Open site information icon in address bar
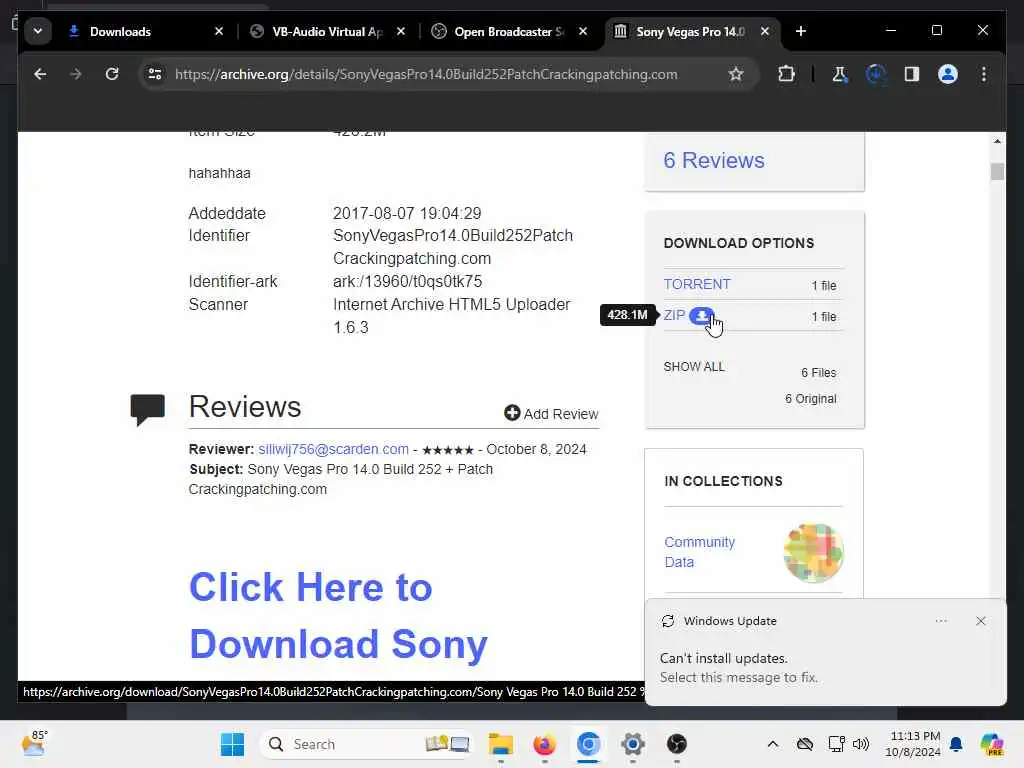 pyautogui.click(x=155, y=74)
